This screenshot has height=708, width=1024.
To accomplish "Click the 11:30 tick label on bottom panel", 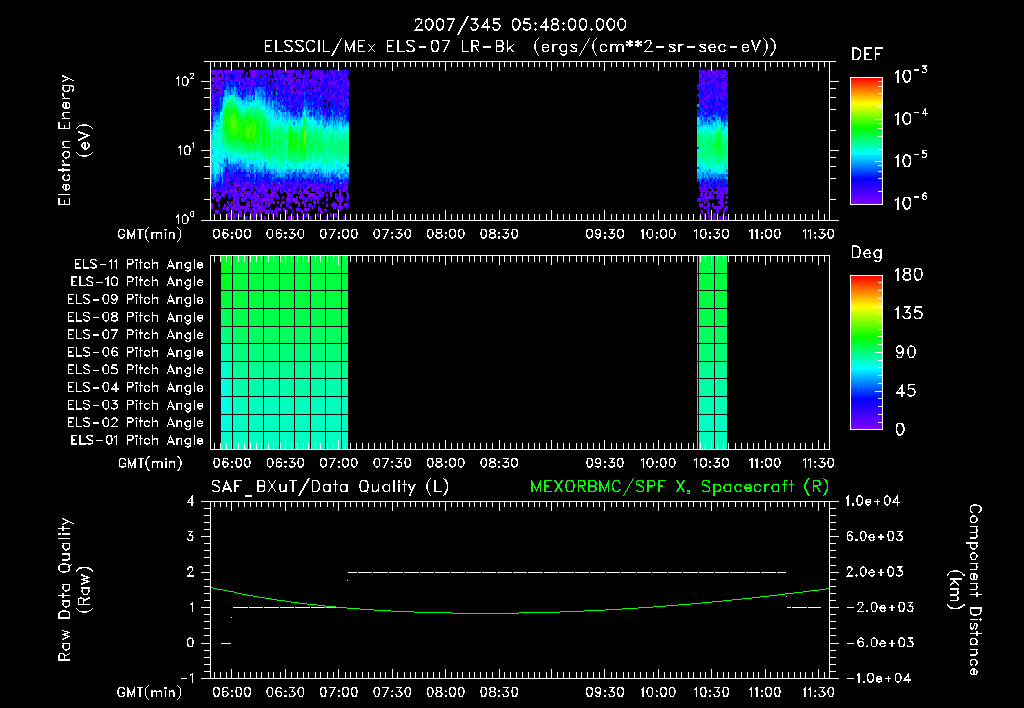I will tap(817, 692).
